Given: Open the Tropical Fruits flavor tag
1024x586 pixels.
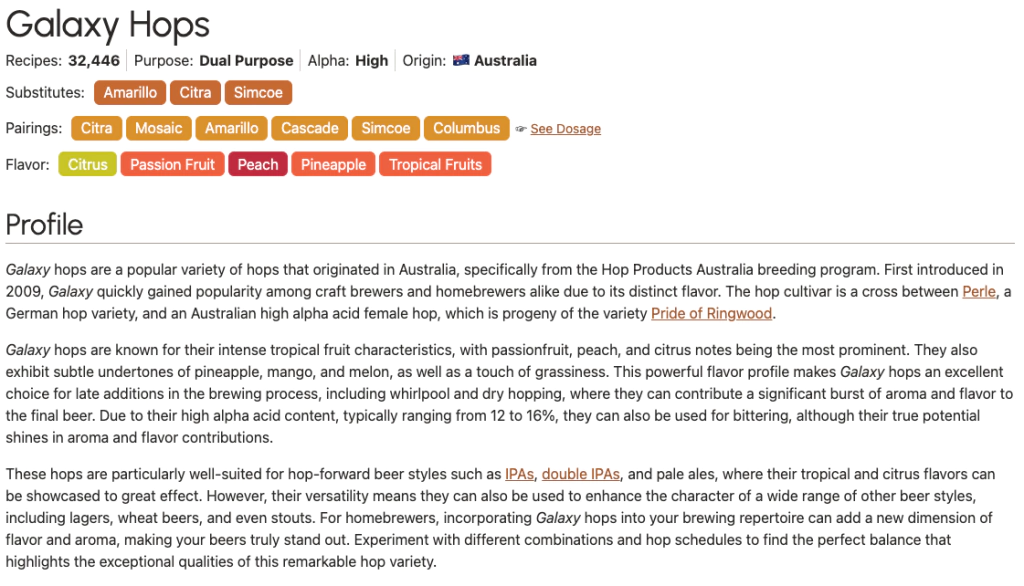Looking at the screenshot, I should 435,164.
